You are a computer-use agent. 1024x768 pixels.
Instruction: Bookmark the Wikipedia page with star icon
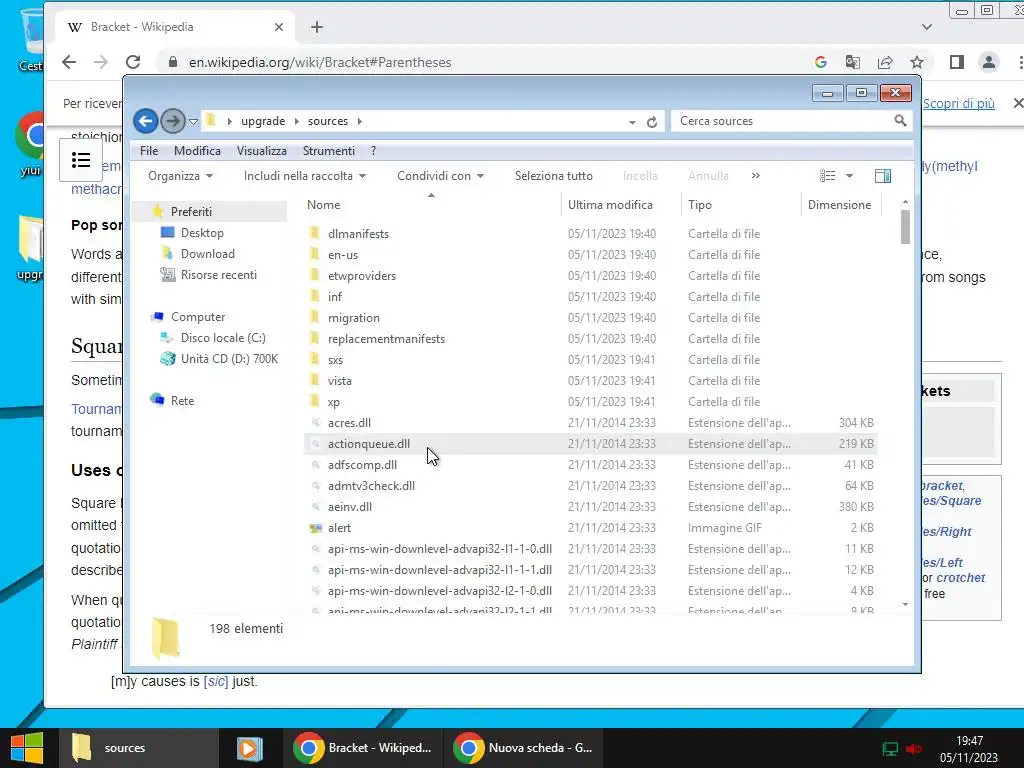(917, 62)
